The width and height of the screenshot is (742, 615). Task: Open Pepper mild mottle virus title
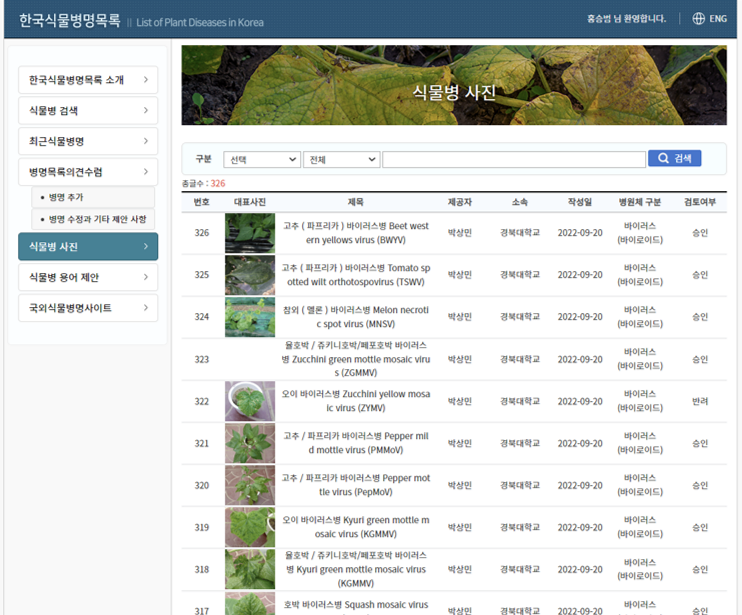(356, 443)
